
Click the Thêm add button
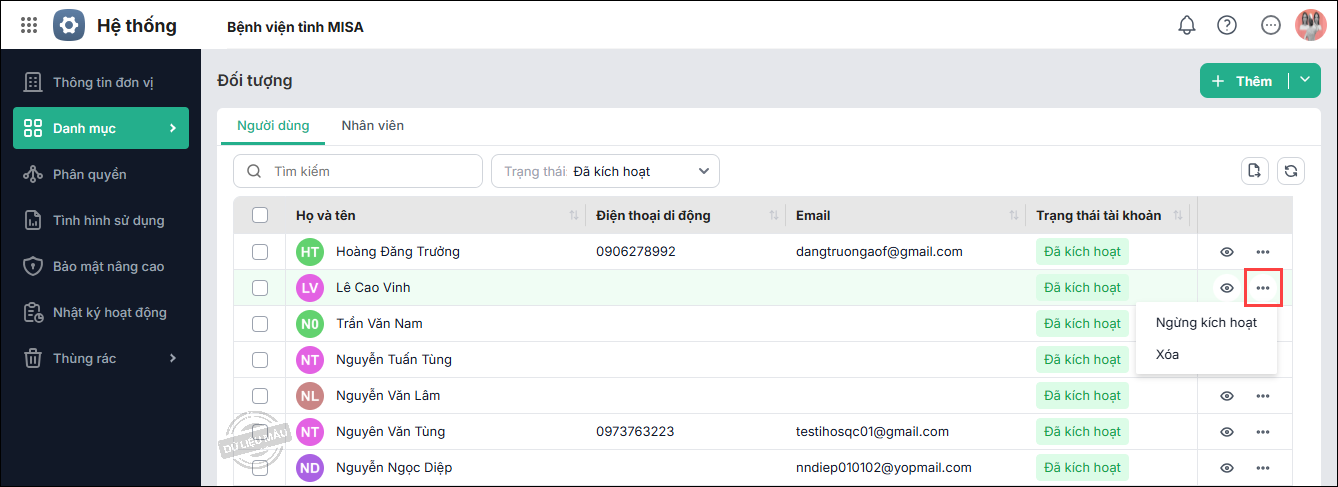pyautogui.click(x=1243, y=81)
